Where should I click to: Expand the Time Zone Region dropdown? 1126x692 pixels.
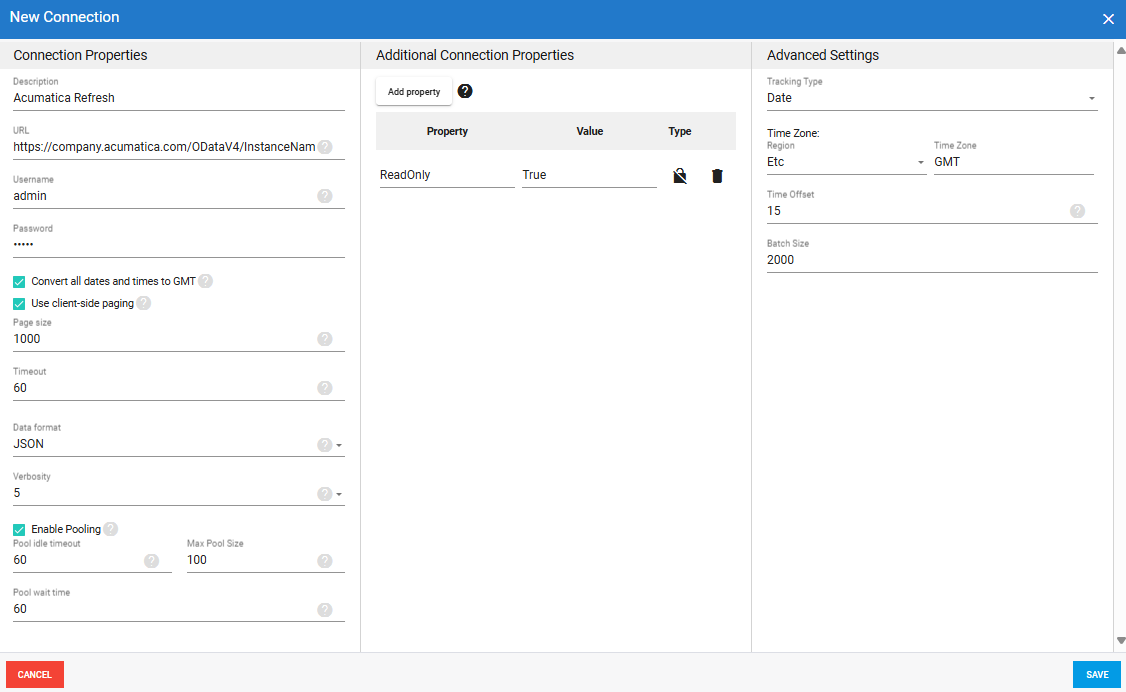921,161
